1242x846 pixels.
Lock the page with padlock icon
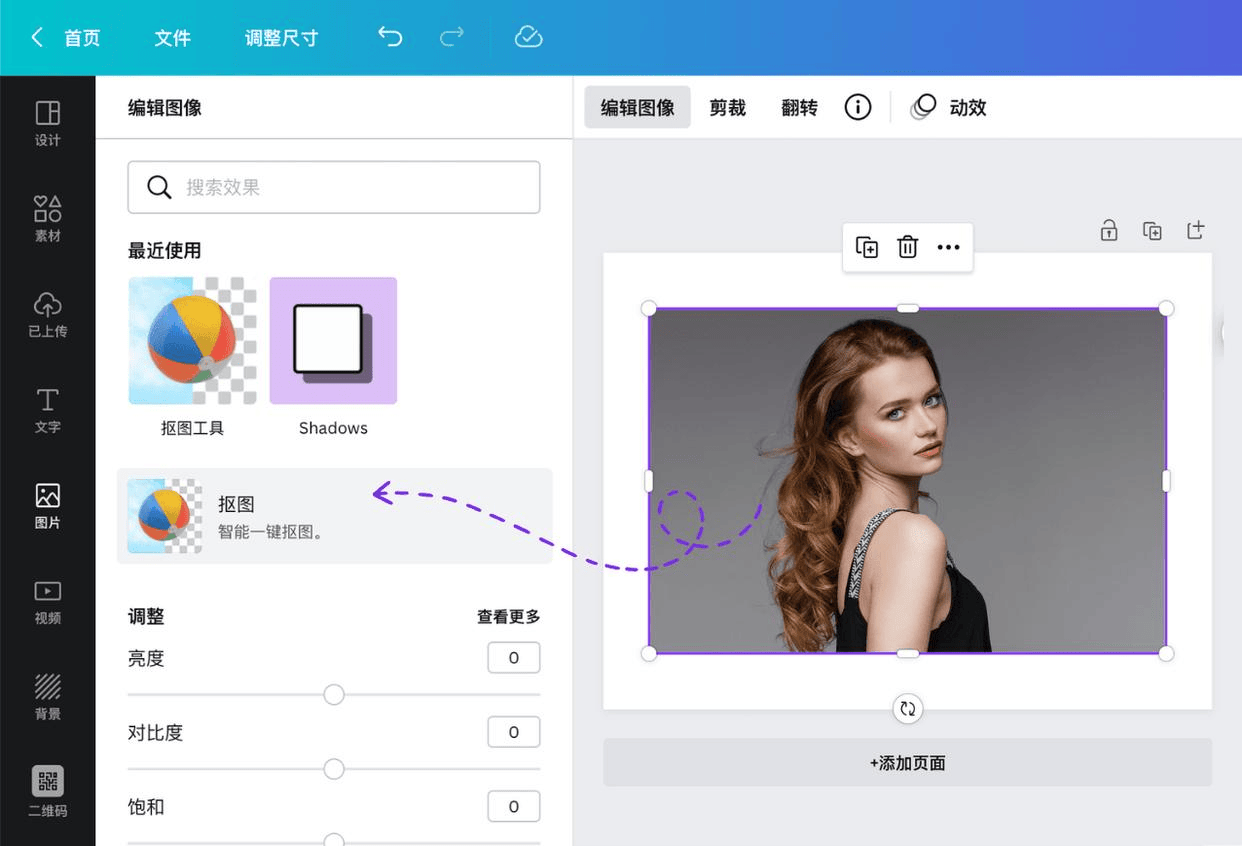[1109, 230]
